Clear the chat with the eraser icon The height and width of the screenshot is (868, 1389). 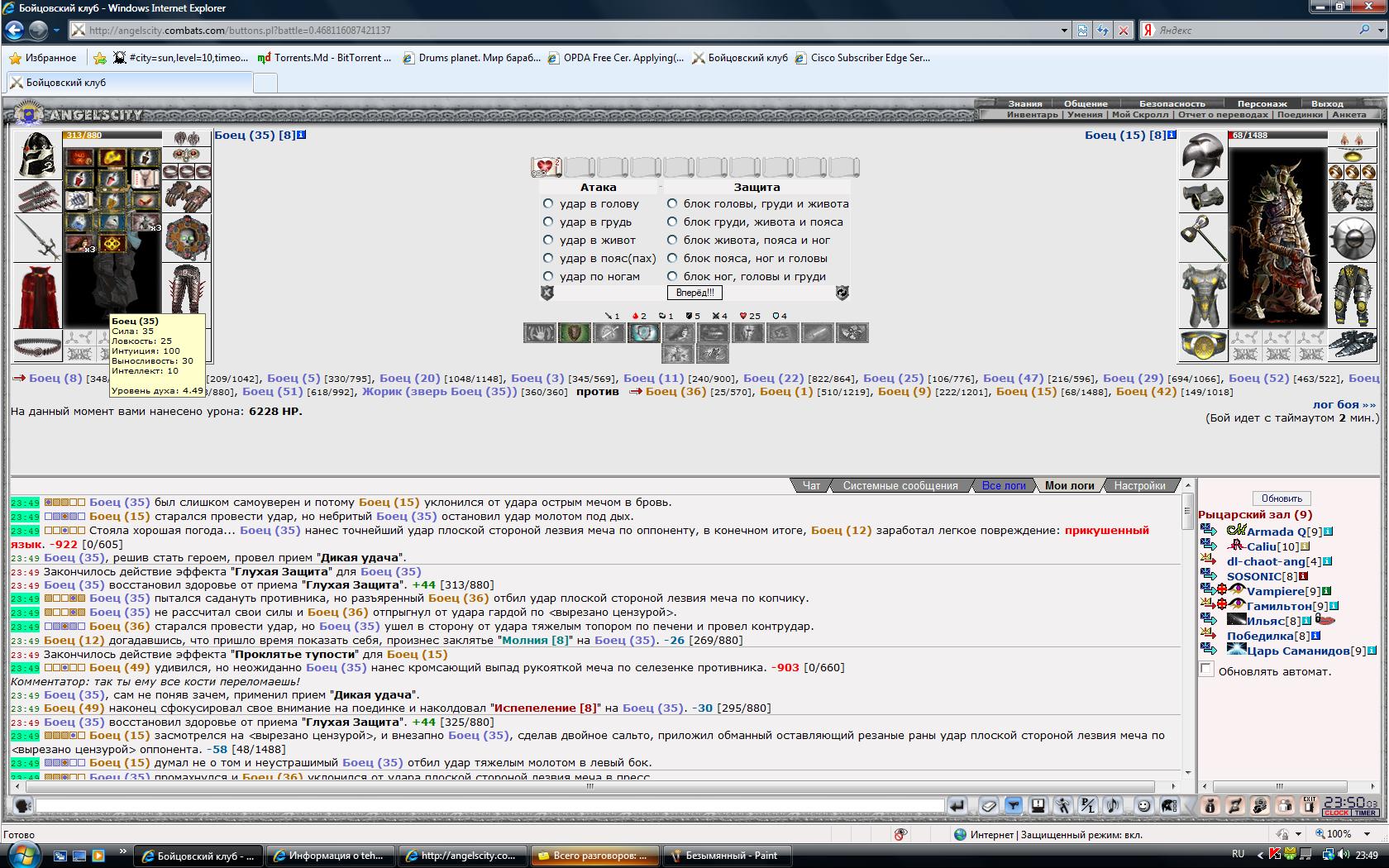coord(989,805)
